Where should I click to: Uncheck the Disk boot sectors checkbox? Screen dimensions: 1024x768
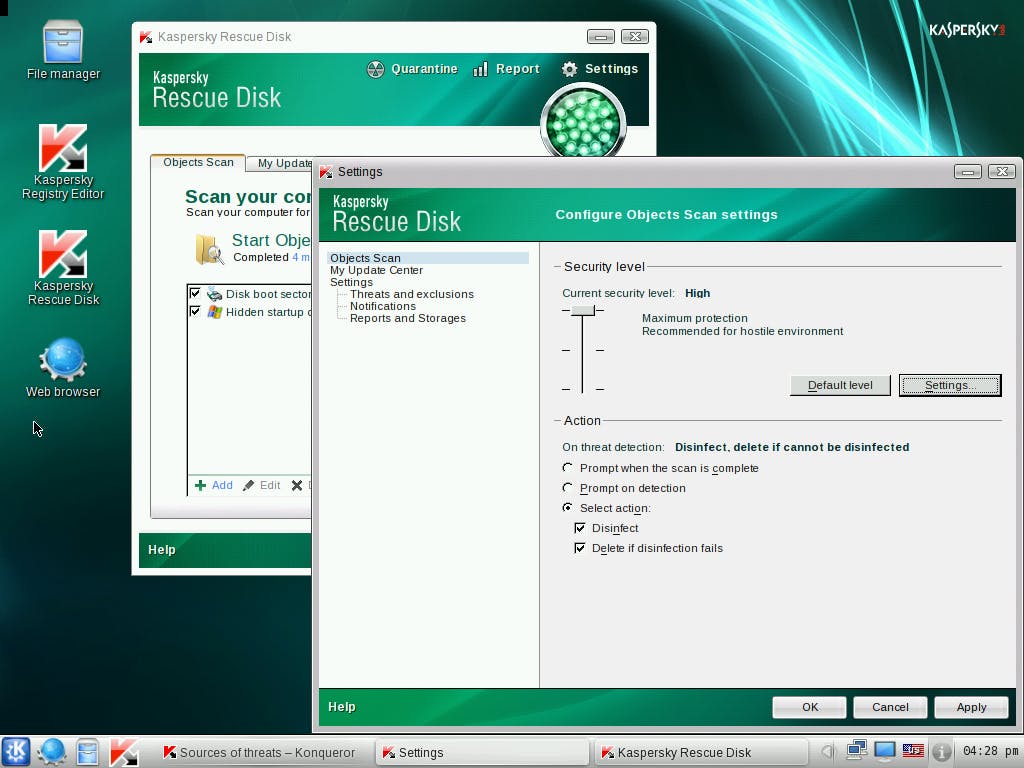coord(195,293)
